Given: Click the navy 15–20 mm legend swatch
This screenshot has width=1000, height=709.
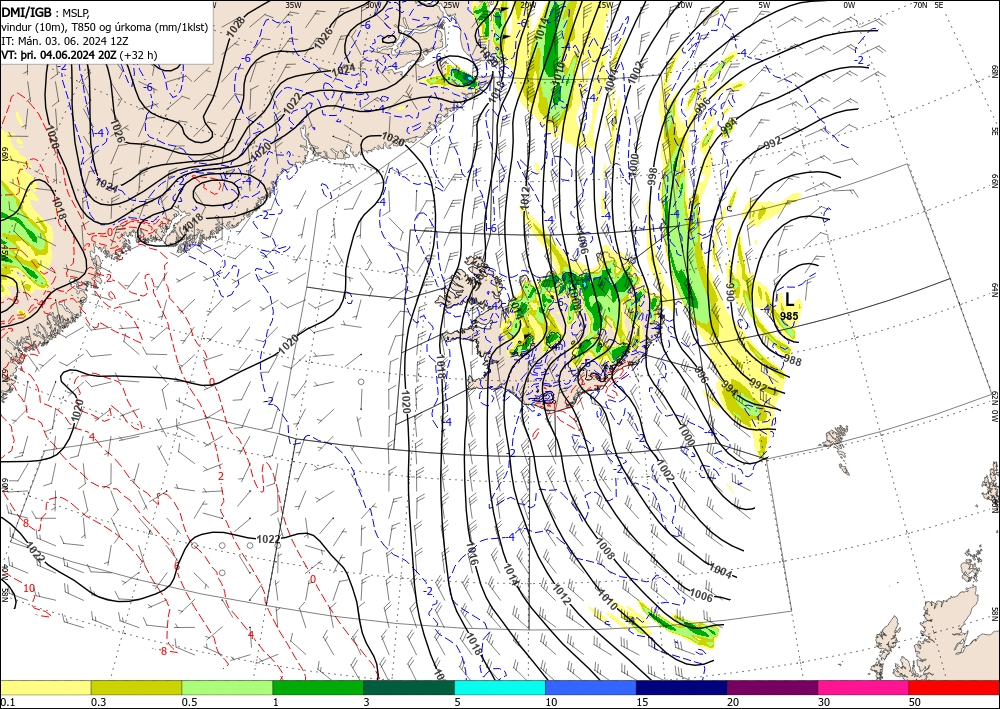Looking at the screenshot, I should point(682,687).
